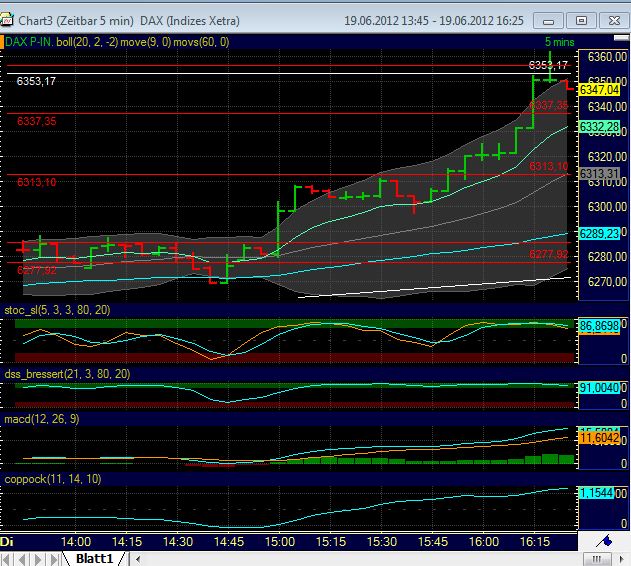Viewport: 631px width, 566px height.
Task: Click the gray 6313,31 value tag
Action: 599,174
